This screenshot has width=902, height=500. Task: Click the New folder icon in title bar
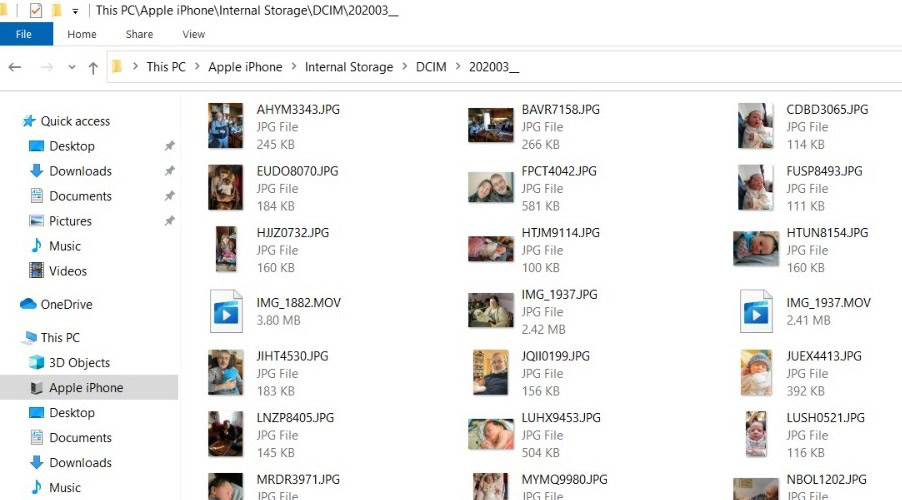coord(56,10)
